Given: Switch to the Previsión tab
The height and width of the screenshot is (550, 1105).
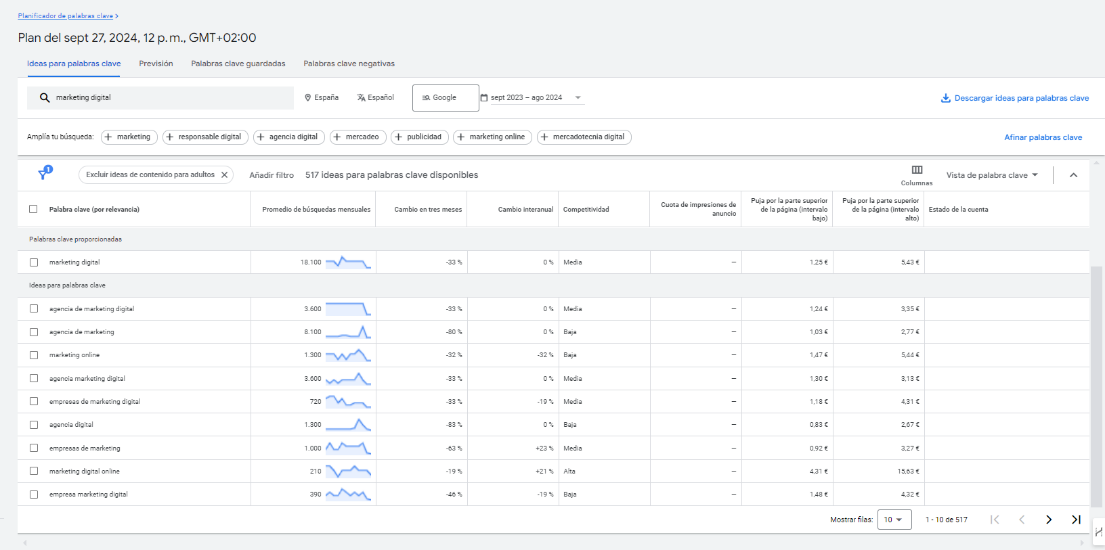Looking at the screenshot, I should pyautogui.click(x=156, y=63).
